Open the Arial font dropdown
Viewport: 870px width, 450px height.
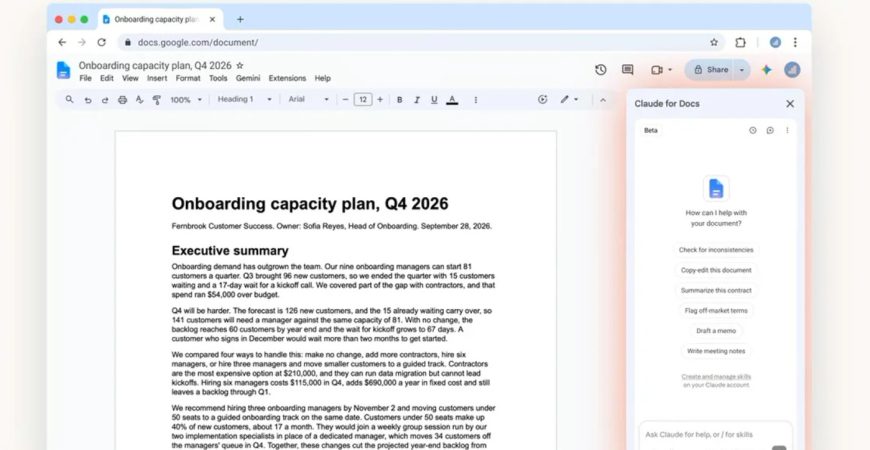coord(308,99)
